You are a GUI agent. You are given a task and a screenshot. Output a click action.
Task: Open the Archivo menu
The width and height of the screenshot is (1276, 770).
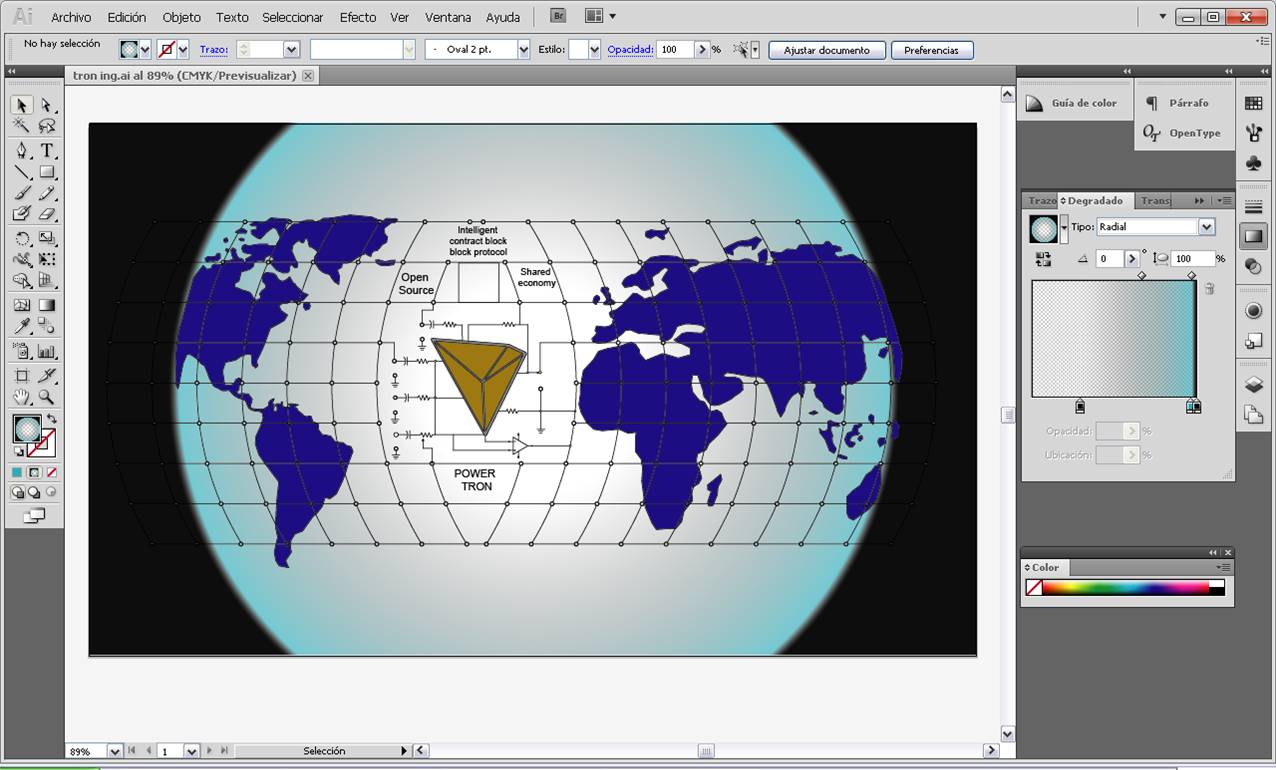pyautogui.click(x=71, y=17)
